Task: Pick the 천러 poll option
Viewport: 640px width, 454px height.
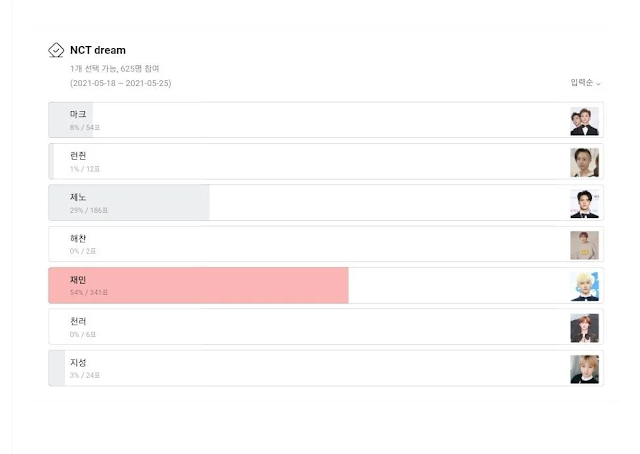Action: point(300,327)
